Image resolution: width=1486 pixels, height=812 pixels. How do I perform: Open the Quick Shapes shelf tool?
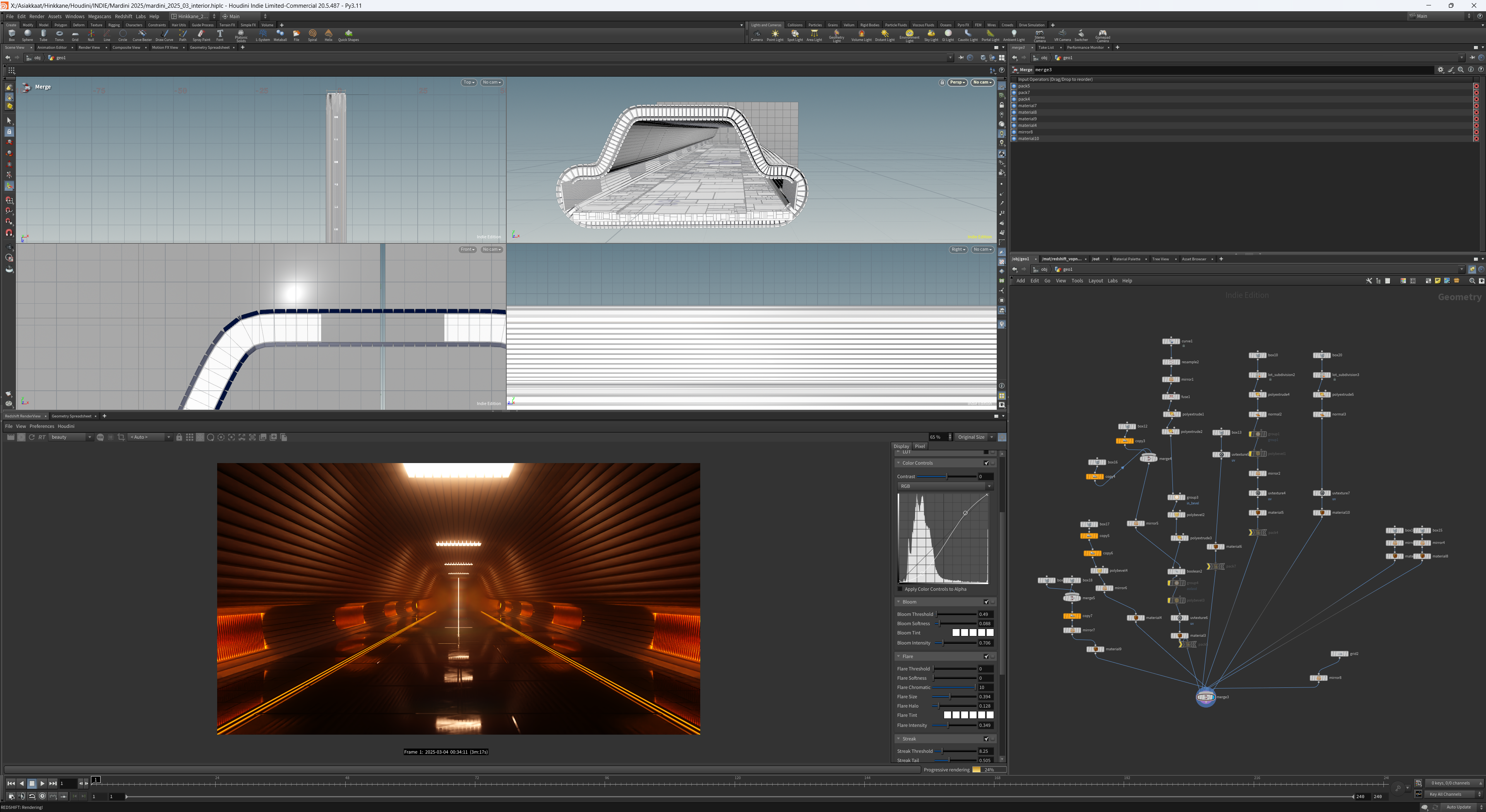click(x=348, y=35)
